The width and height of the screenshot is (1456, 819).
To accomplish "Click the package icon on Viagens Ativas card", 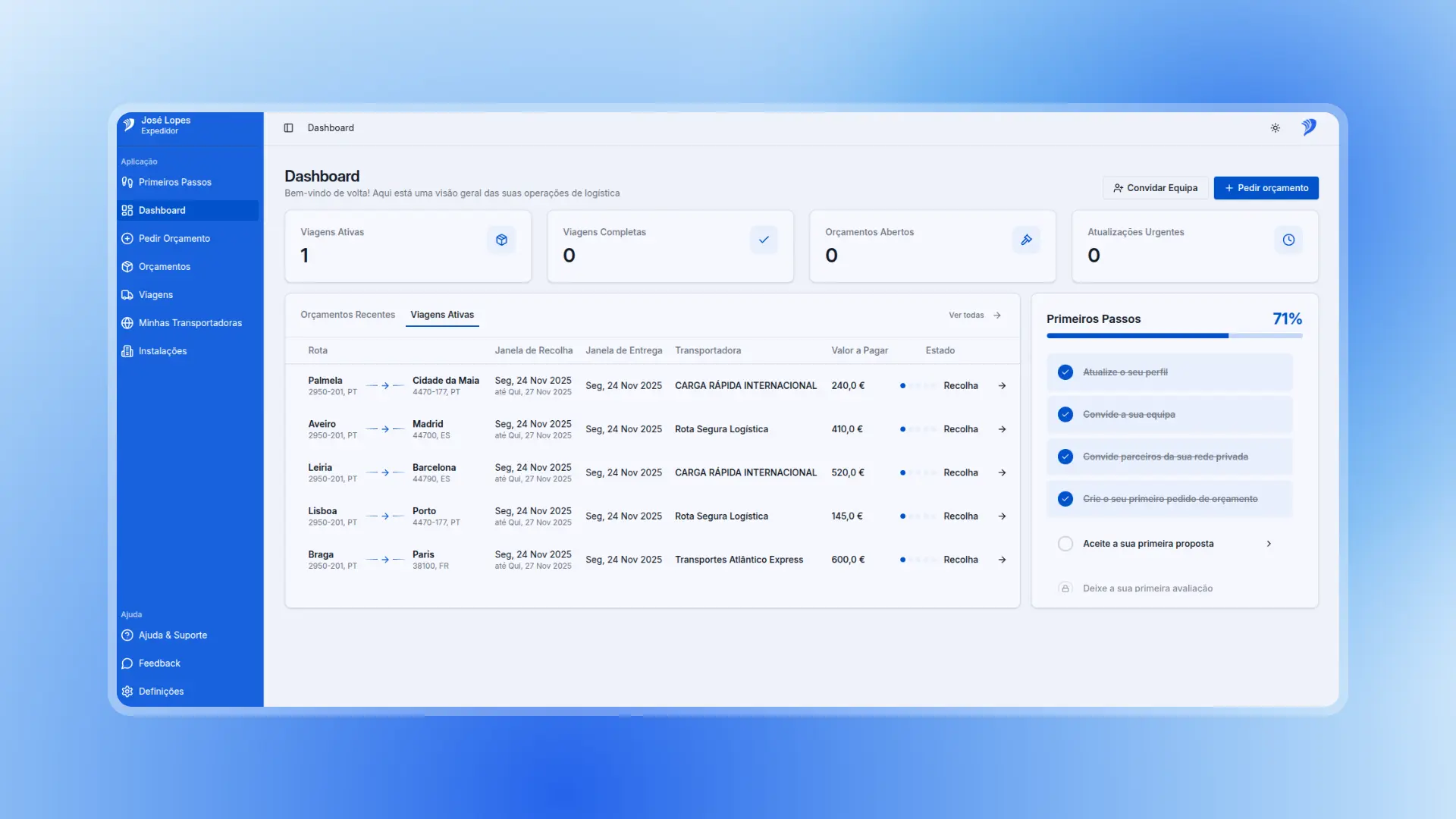I will pyautogui.click(x=501, y=240).
